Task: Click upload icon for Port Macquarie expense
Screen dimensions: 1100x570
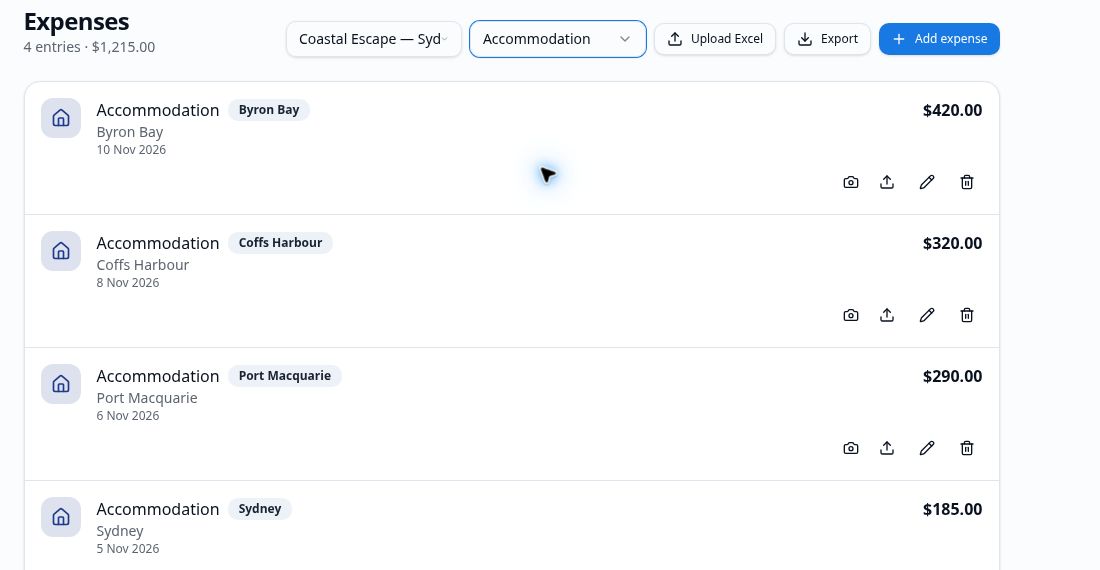Action: [887, 448]
